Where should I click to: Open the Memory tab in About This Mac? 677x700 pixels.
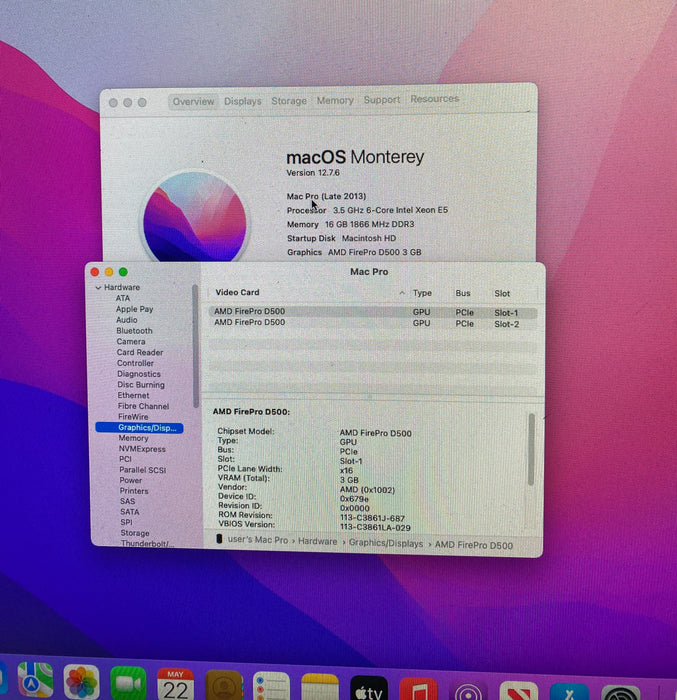(335, 100)
